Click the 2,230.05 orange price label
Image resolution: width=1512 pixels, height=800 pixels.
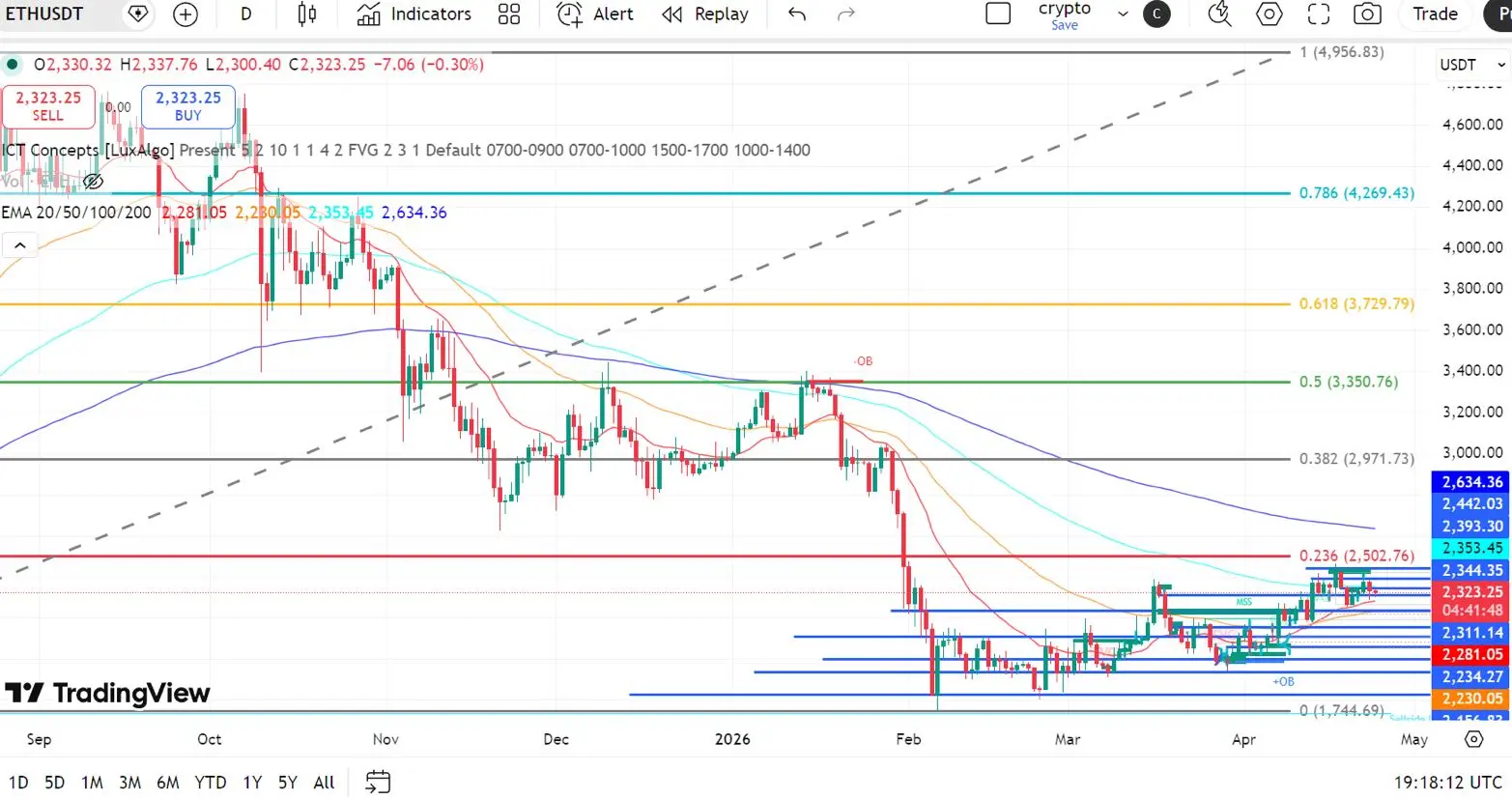(x=1471, y=699)
